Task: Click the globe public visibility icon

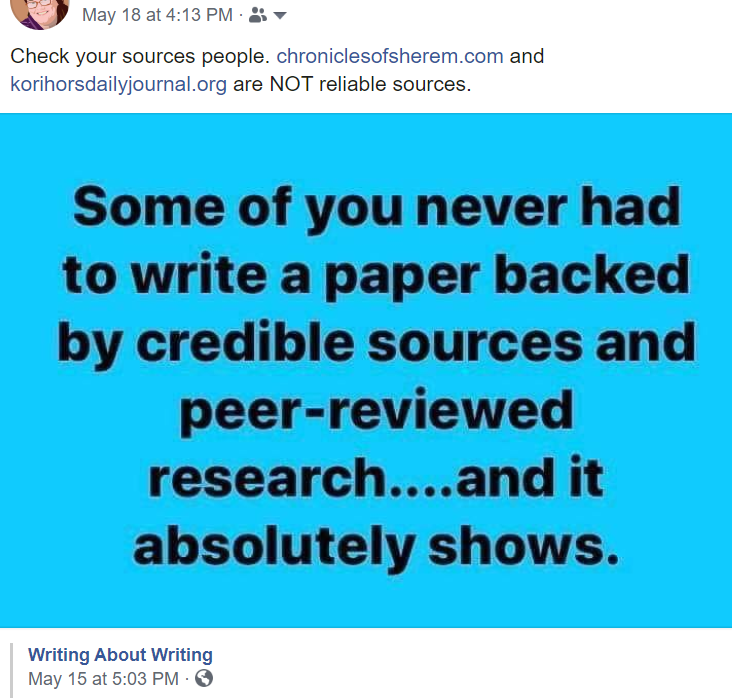Action: [x=204, y=678]
